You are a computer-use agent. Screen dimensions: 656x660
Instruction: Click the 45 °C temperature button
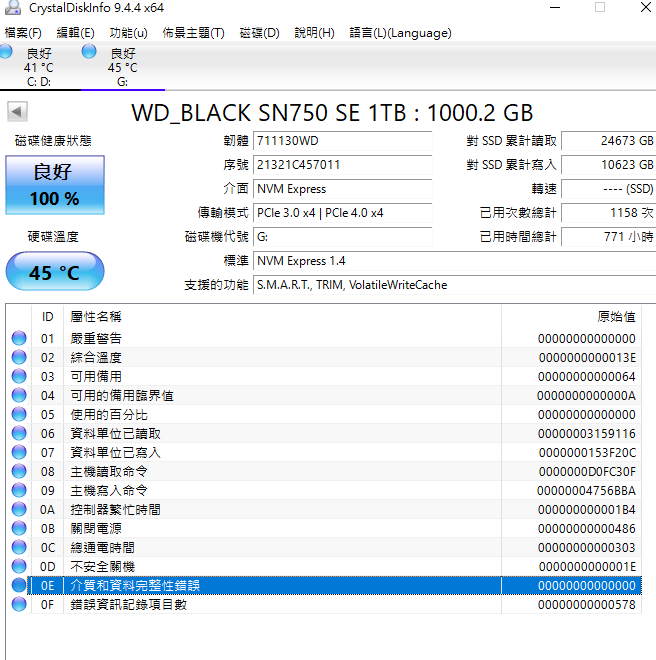click(x=54, y=272)
